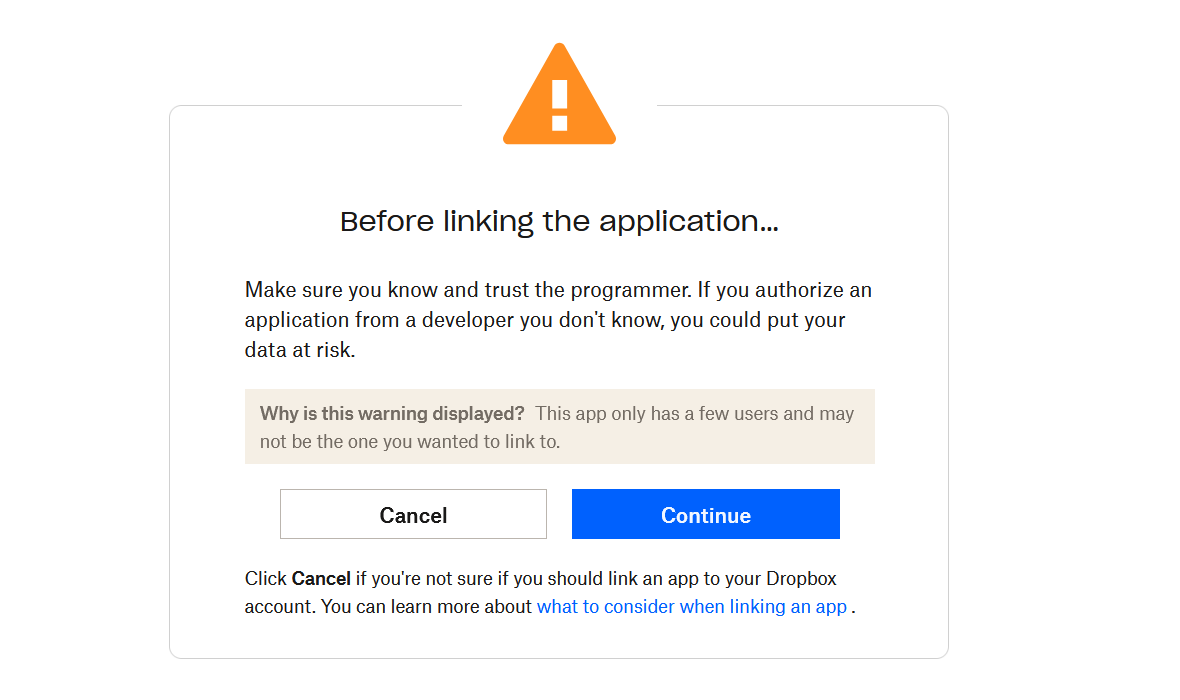
Task: Click 'If you authorize an' sentence fragment
Action: pyautogui.click(x=785, y=290)
